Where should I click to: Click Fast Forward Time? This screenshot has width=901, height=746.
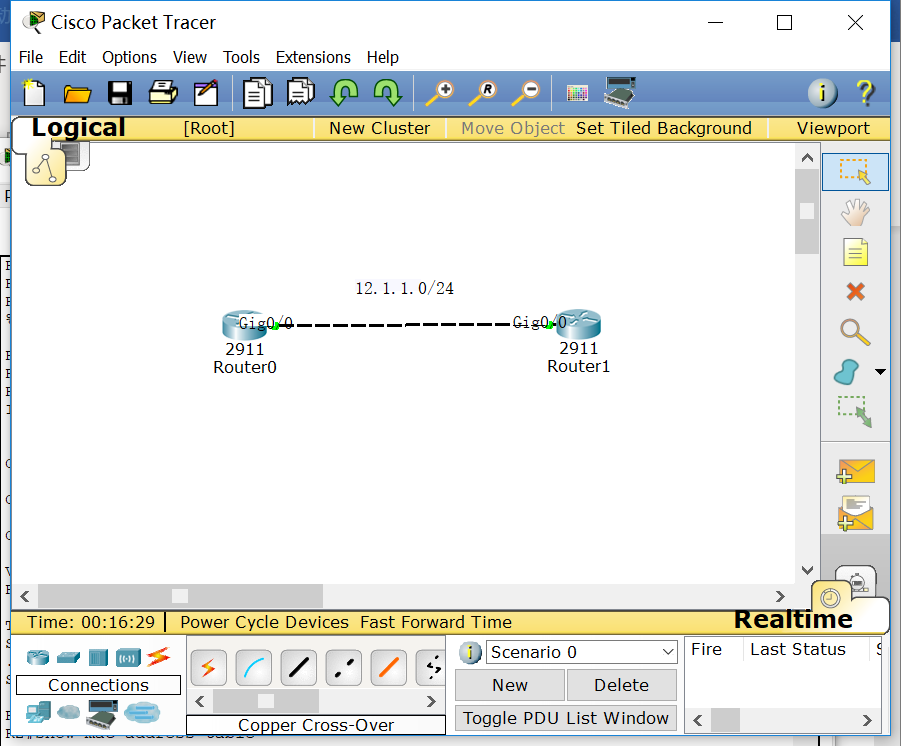(436, 622)
